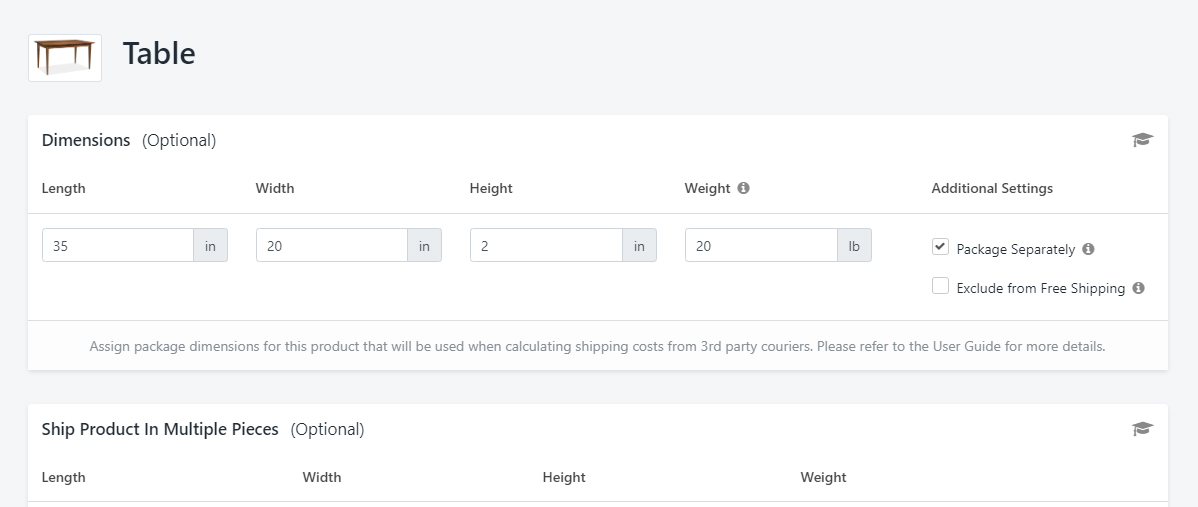The height and width of the screenshot is (507, 1198).
Task: Click the "in" unit beside Width field
Action: [424, 245]
